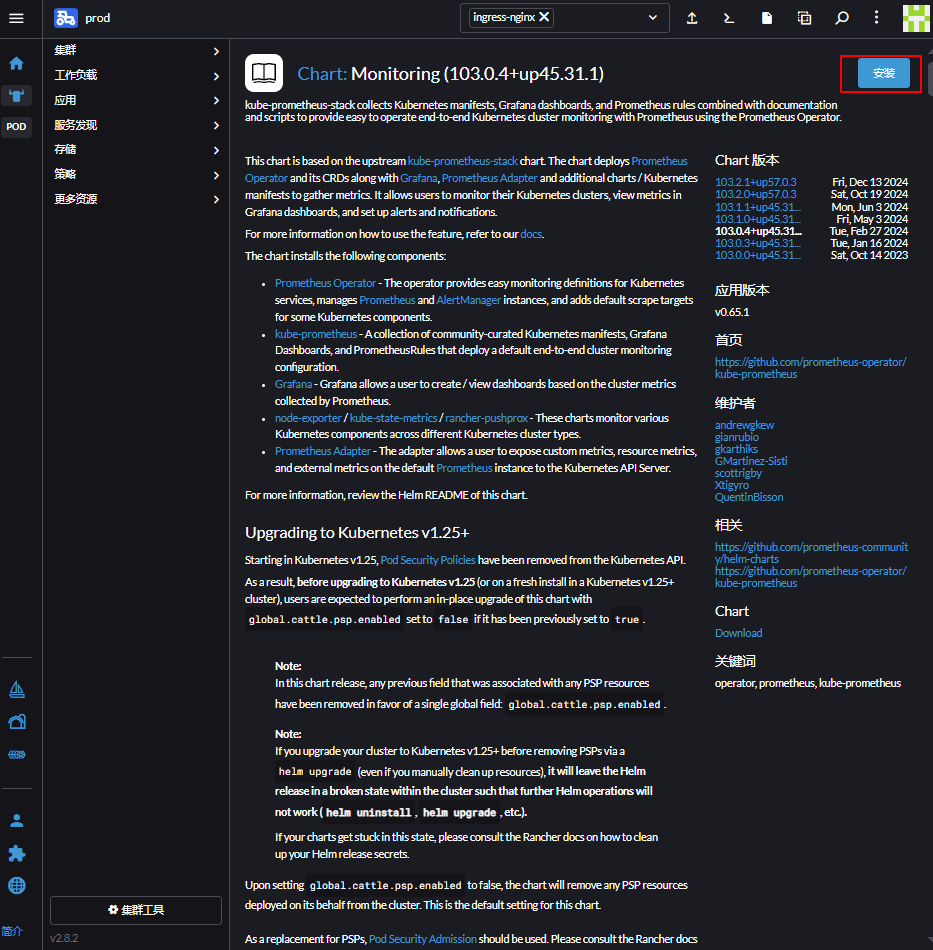Open the three-dot more options menu
The height and width of the screenshot is (950, 933).
[876, 18]
